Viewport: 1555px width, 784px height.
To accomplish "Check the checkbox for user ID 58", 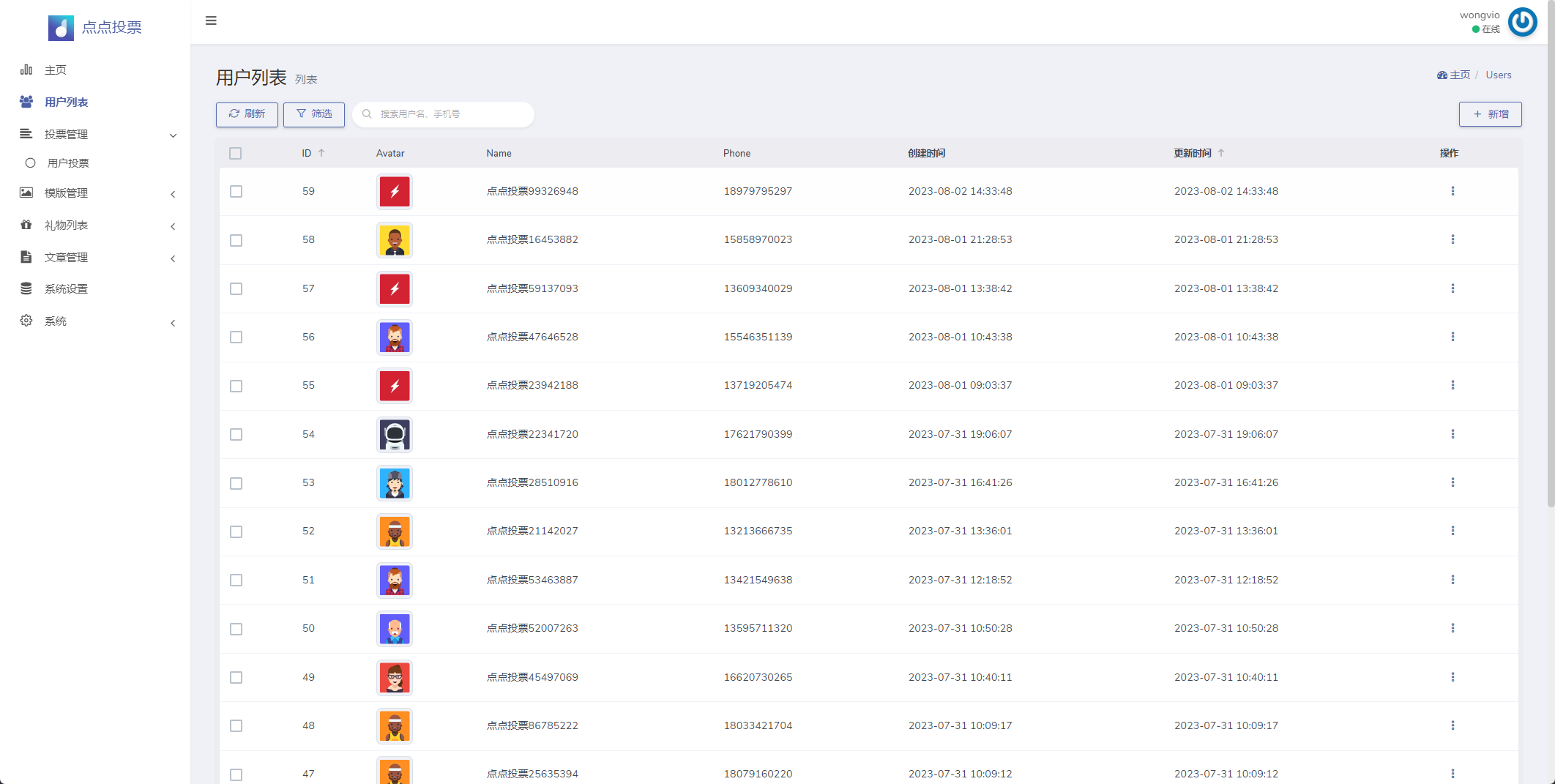I will tap(236, 240).
